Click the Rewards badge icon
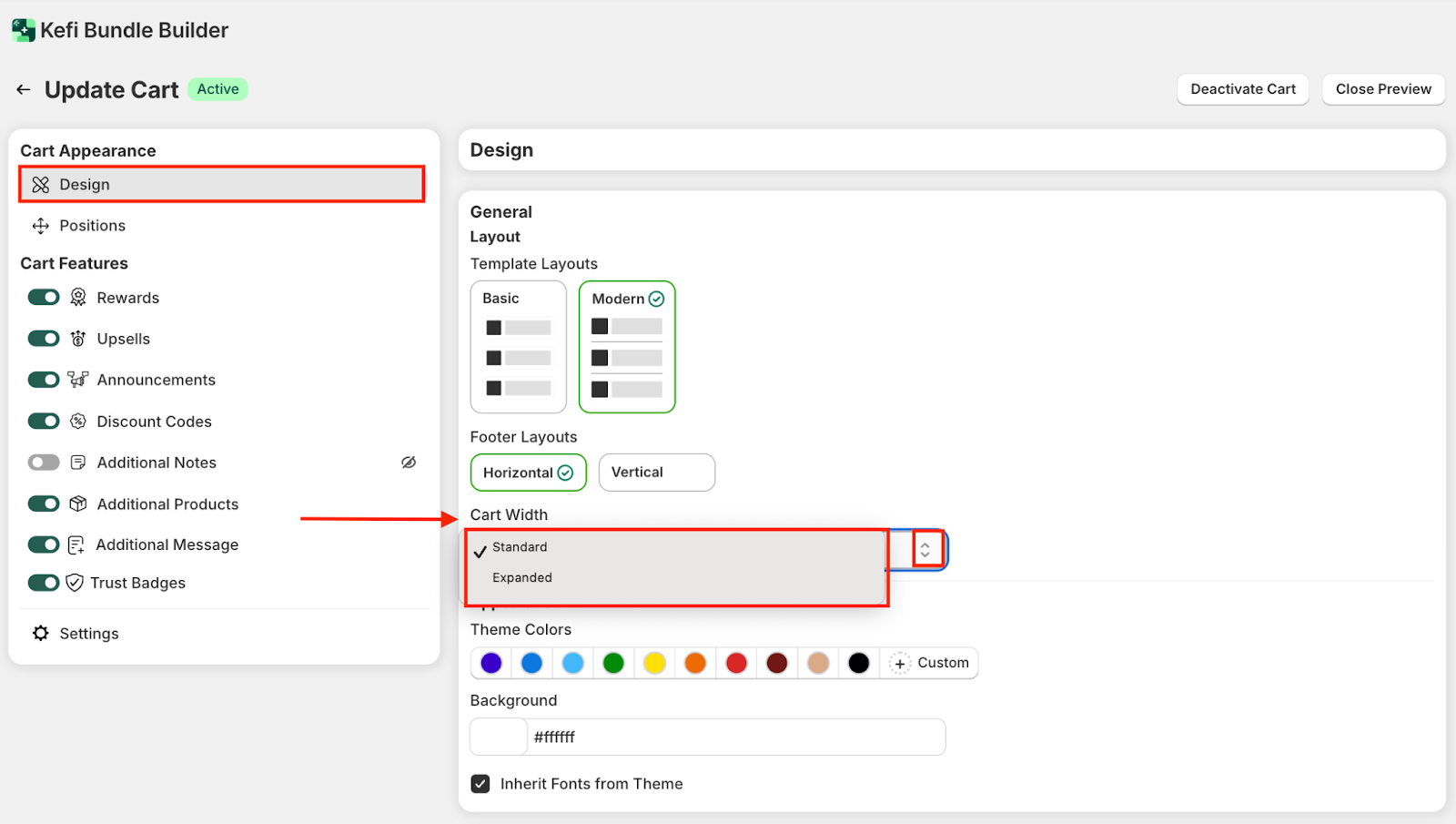 coord(78,298)
